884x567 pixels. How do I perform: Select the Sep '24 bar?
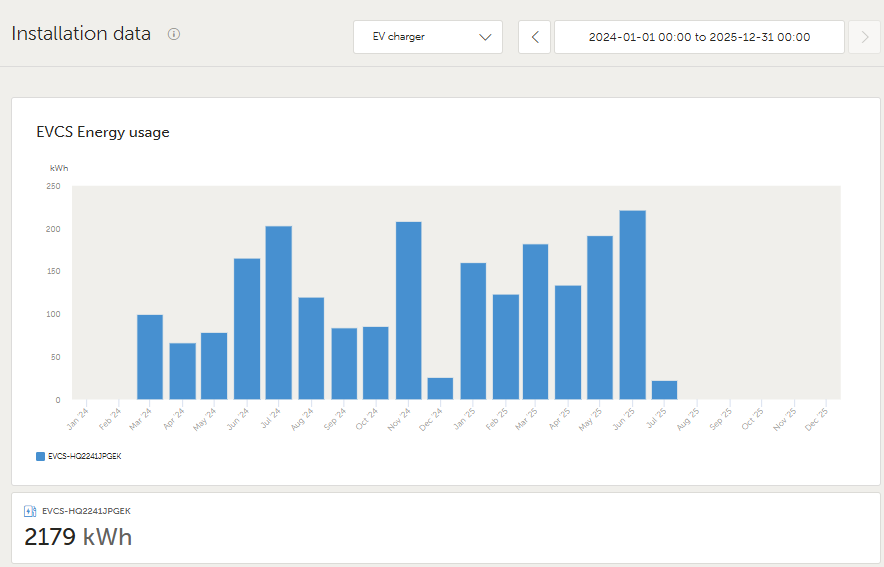tap(344, 364)
